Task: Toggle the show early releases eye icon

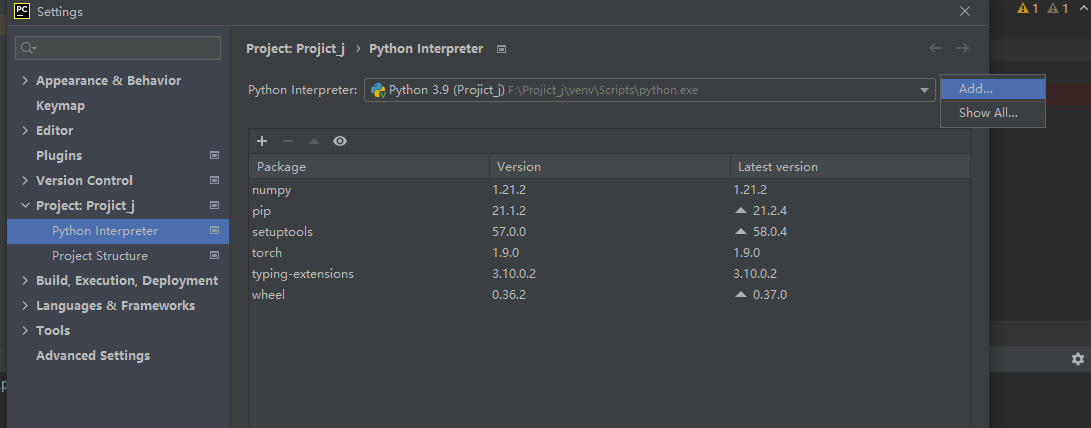Action: 340,141
